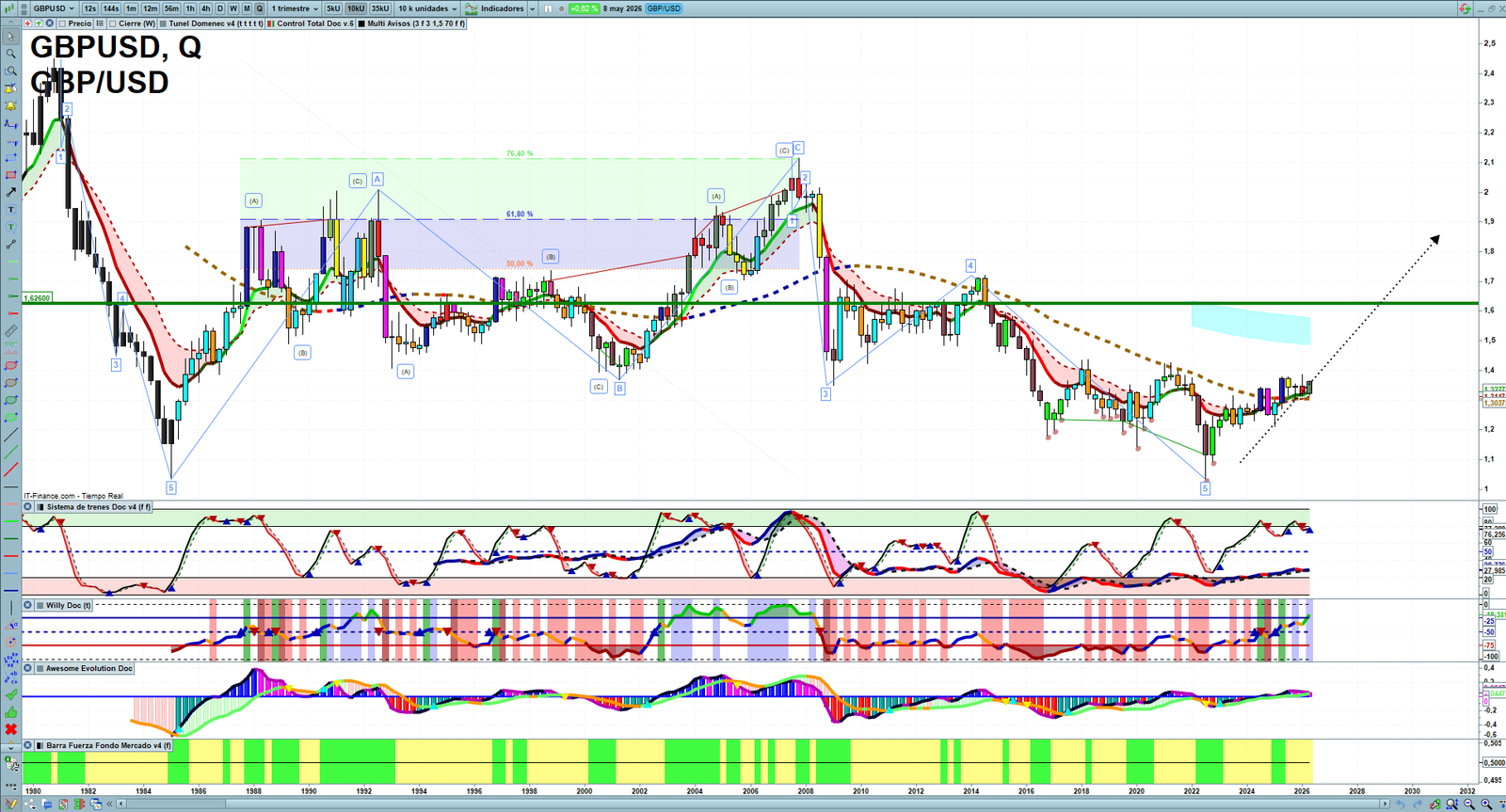The image size is (1506, 812).
Task: Collapse the price toolbar with chevron
Action: [11, 24]
